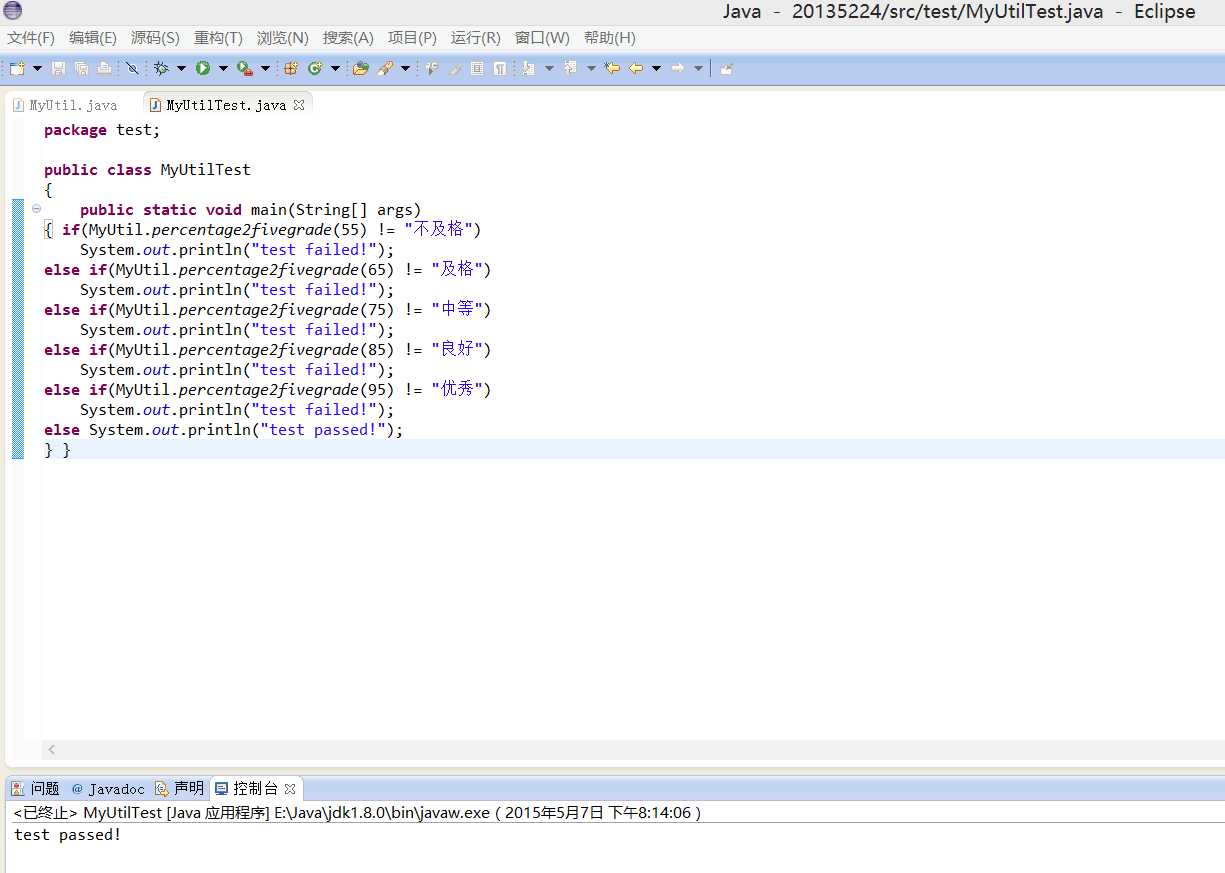This screenshot has width=1225, height=873.
Task: Click the Back navigation arrow icon
Action: click(x=635, y=68)
